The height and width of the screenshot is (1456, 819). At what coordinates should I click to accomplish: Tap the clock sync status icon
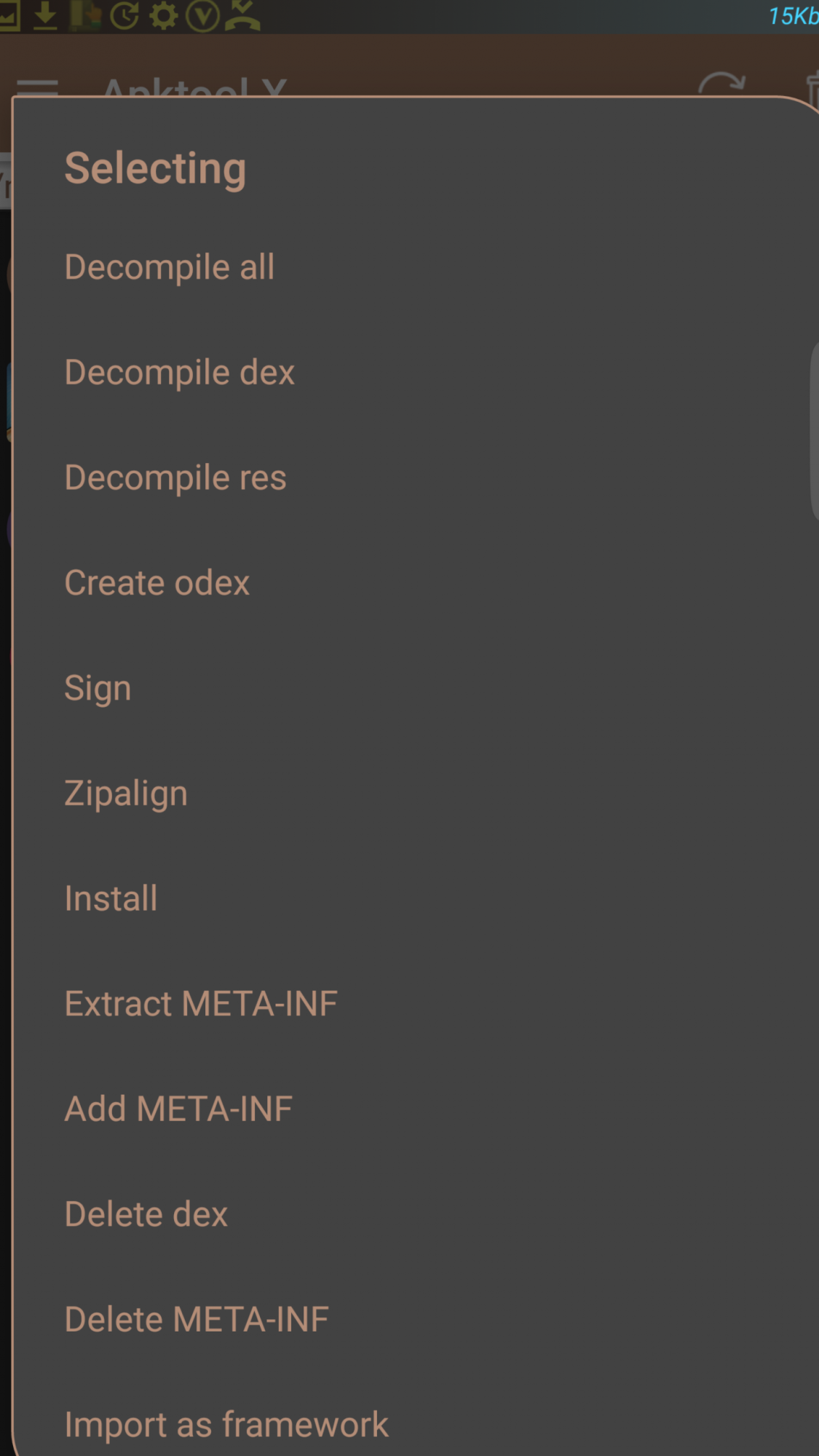(x=124, y=16)
